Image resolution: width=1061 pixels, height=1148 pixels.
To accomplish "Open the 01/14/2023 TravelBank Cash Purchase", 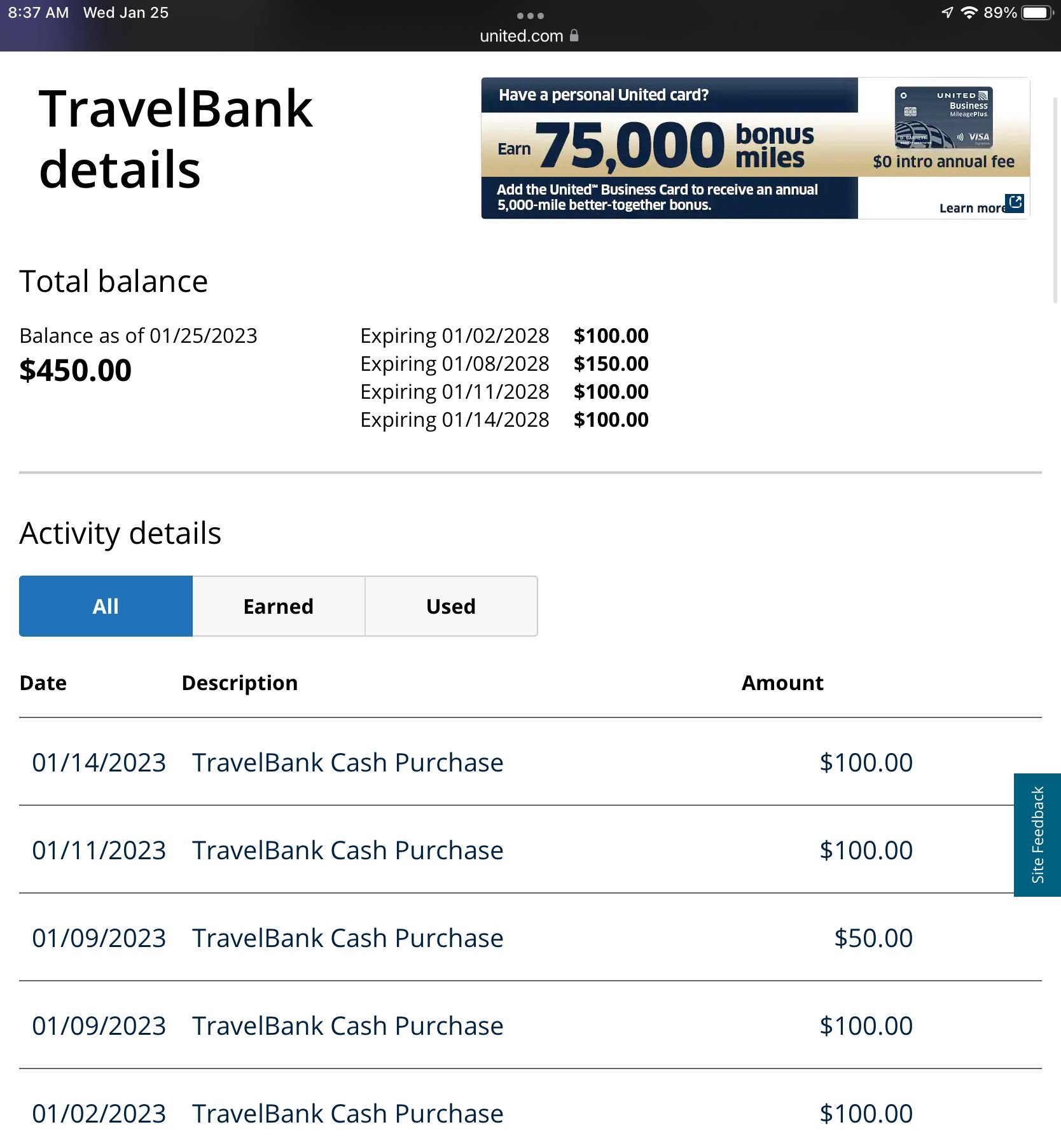I will [347, 763].
